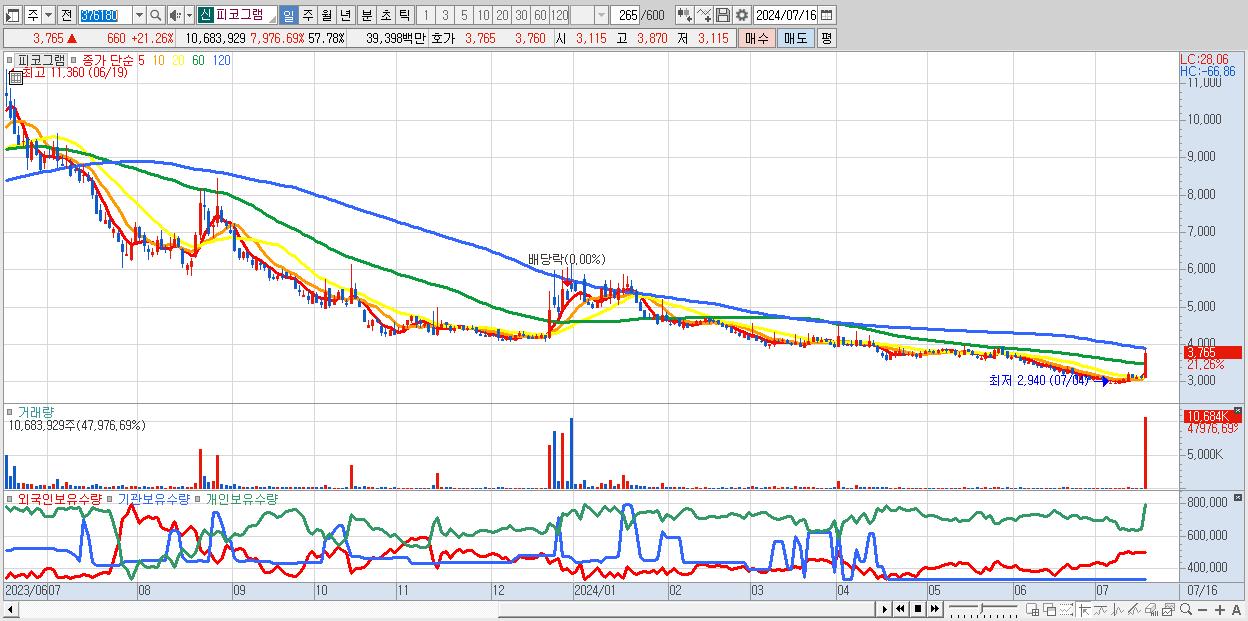This screenshot has width=1248, height=621.
Task: Click the fast-forward button in bottom bar
Action: [x=934, y=609]
